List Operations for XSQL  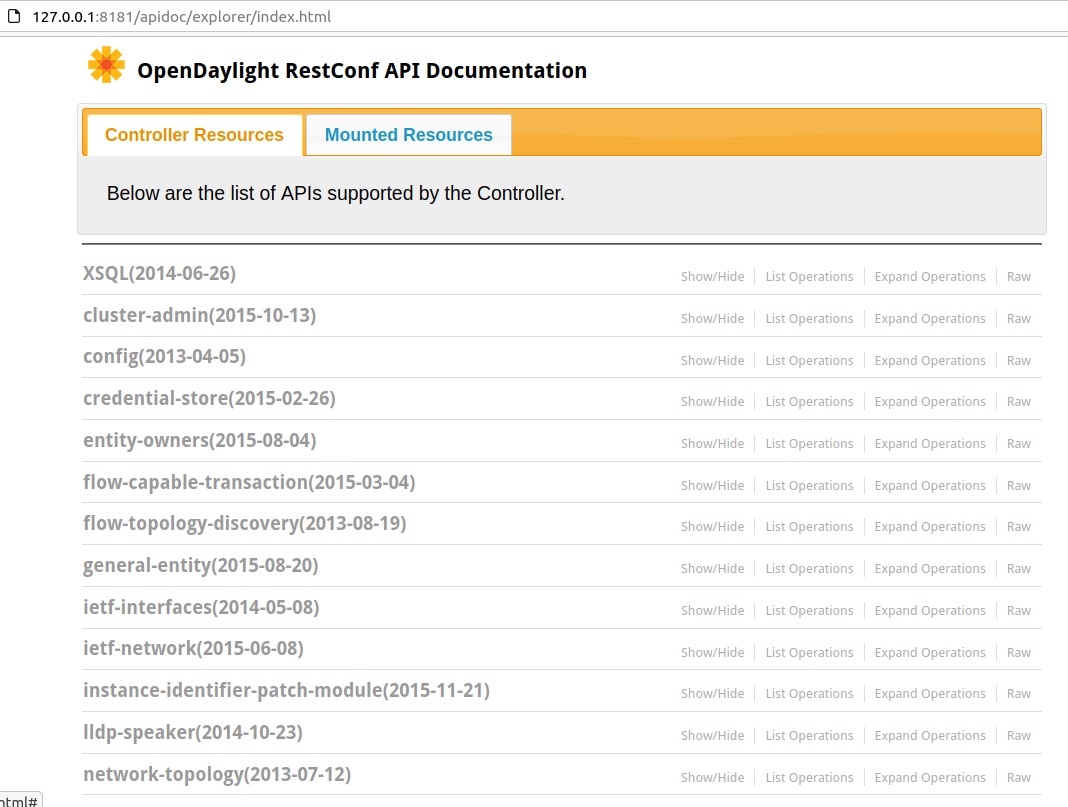[x=809, y=276]
